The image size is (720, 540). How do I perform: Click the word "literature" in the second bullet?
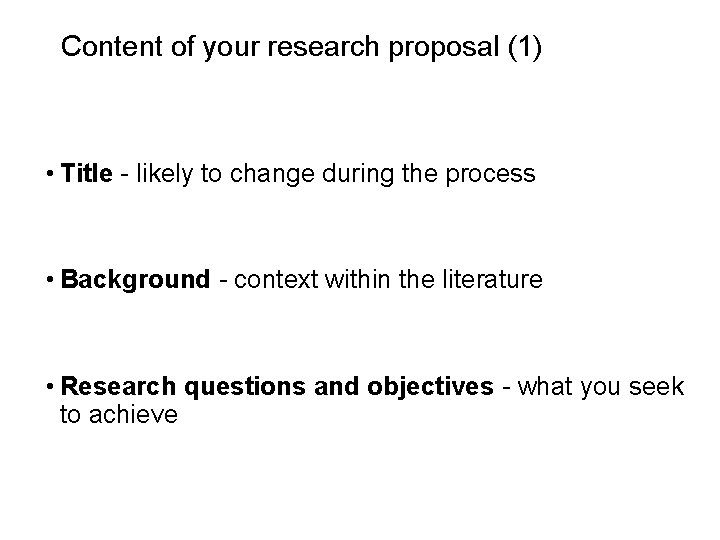(x=493, y=279)
